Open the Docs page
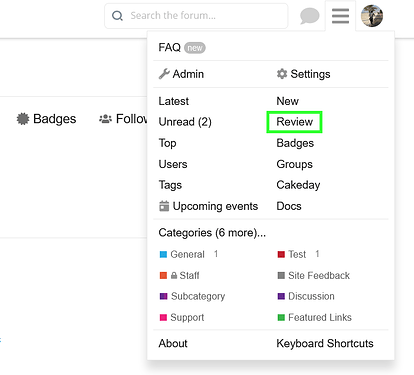The image size is (414, 375). click(x=289, y=206)
